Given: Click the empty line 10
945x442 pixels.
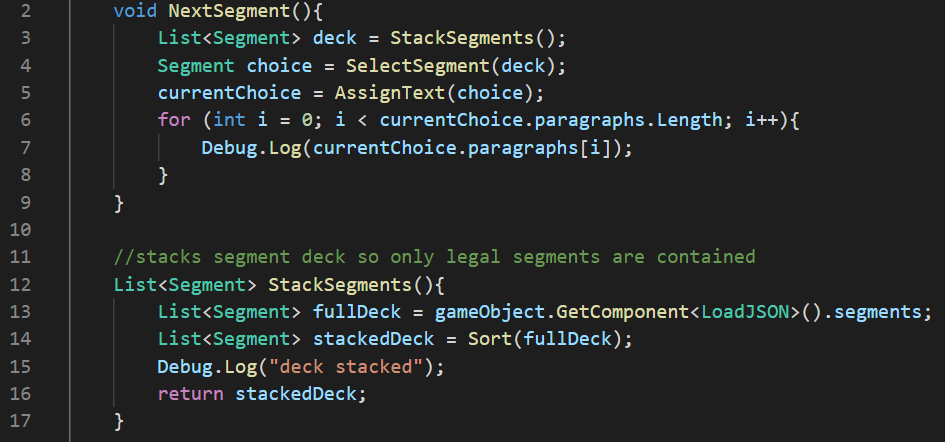Looking at the screenshot, I should click(400, 229).
